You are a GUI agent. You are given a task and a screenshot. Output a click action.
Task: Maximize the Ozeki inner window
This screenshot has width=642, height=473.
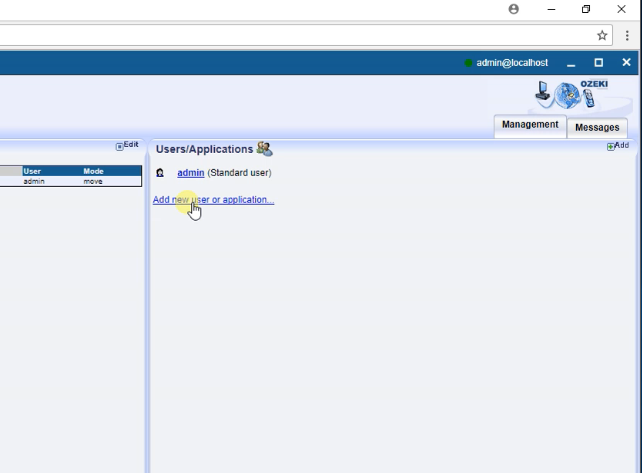[x=599, y=63]
